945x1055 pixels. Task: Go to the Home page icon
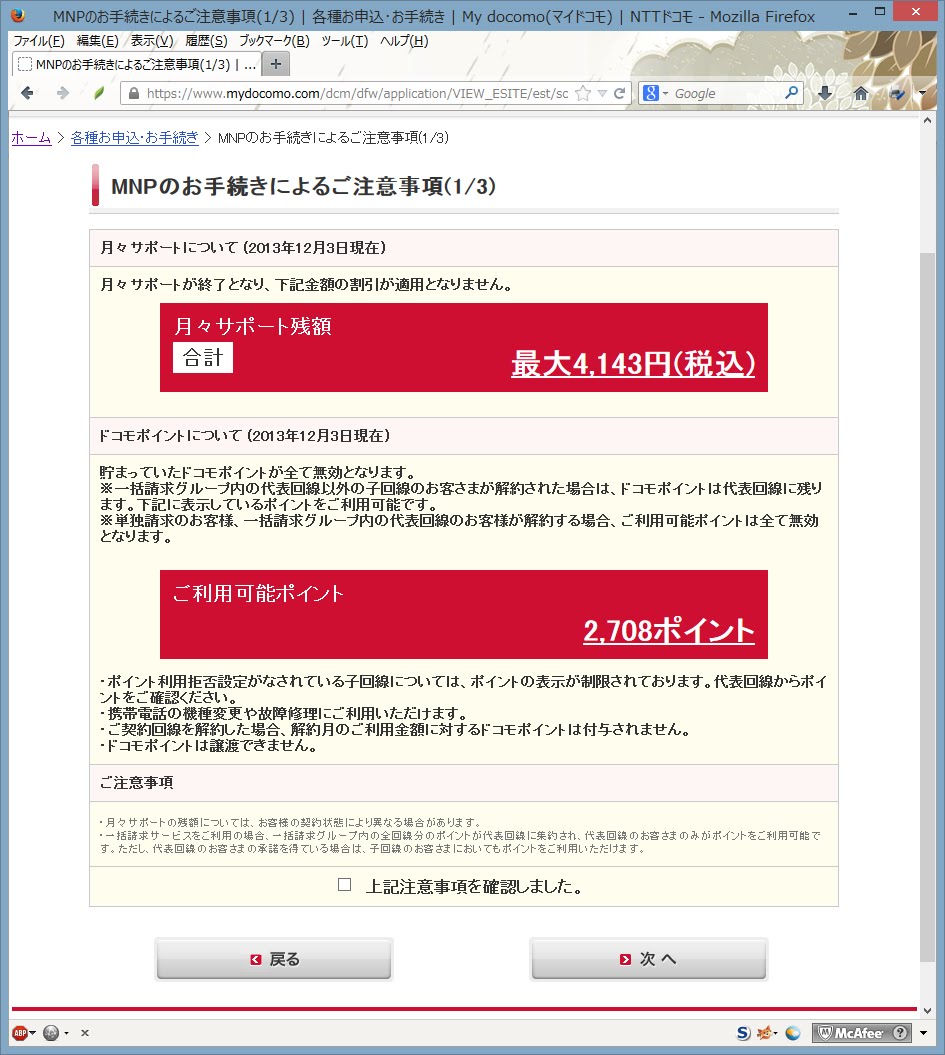[x=861, y=93]
